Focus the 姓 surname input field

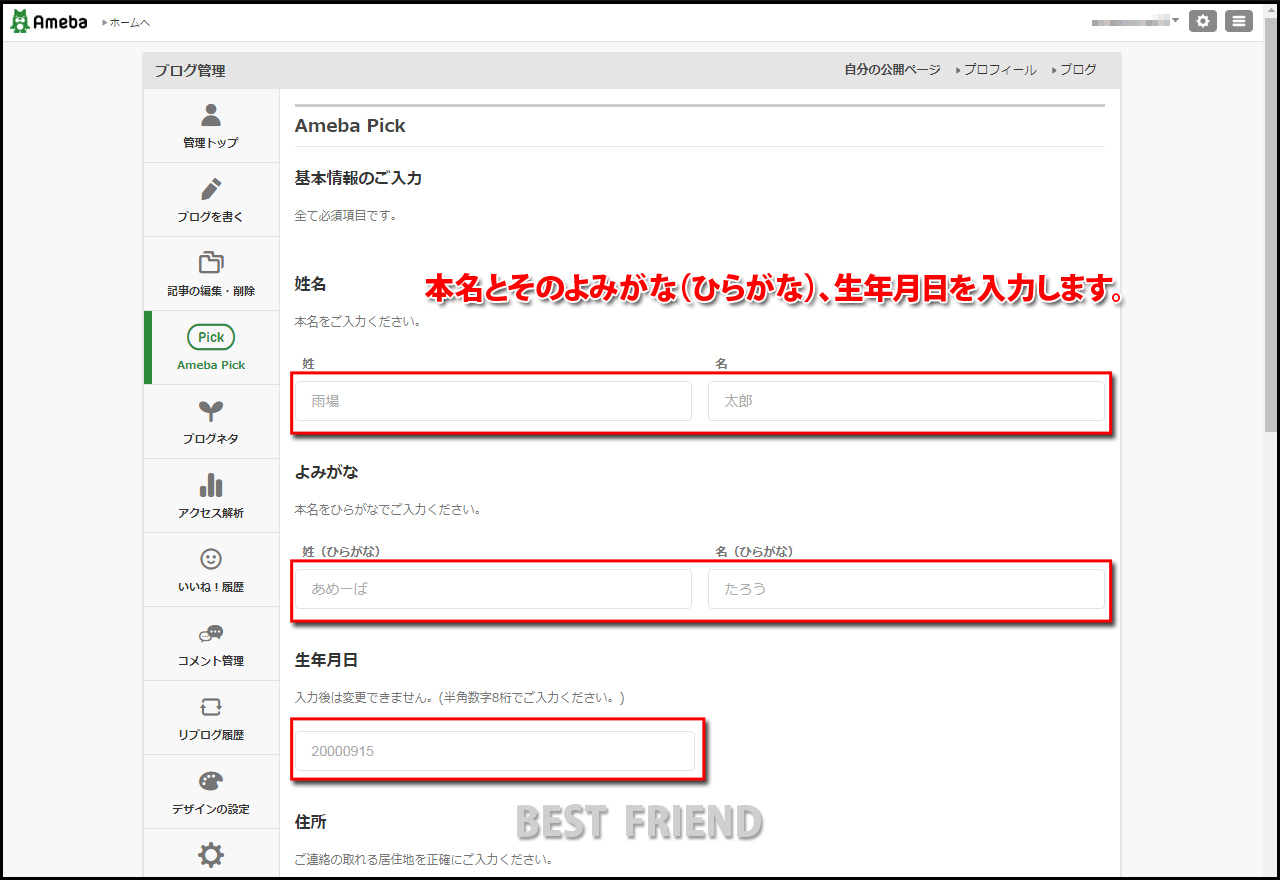[493, 401]
